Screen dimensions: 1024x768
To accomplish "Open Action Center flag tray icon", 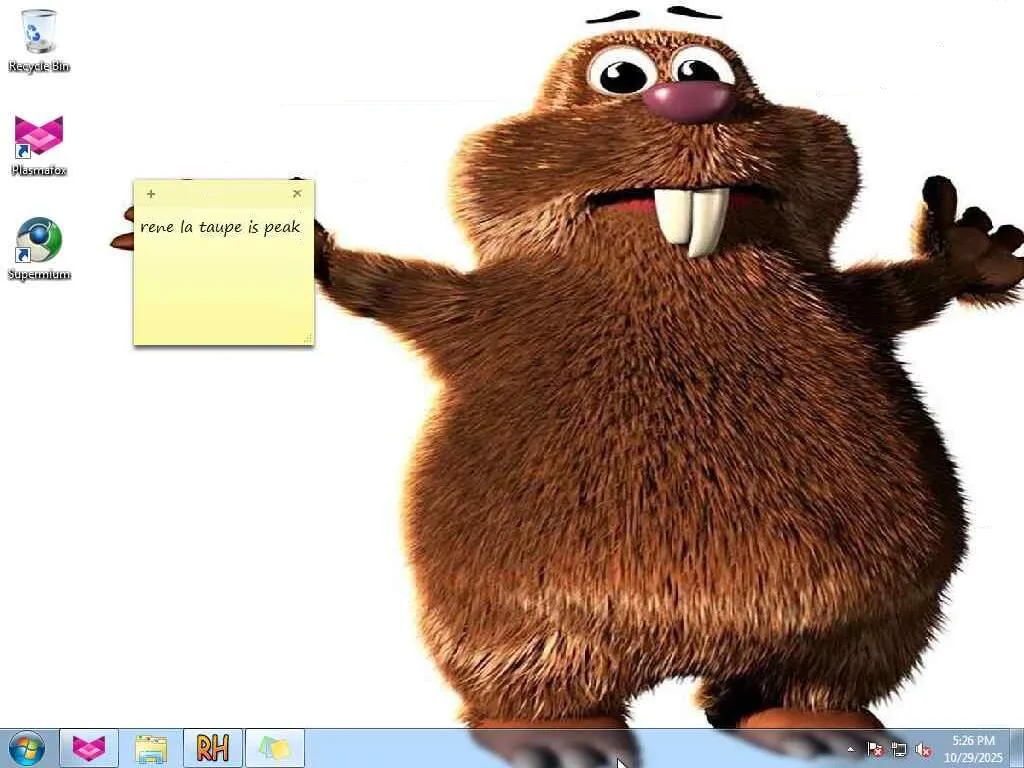I will (874, 750).
